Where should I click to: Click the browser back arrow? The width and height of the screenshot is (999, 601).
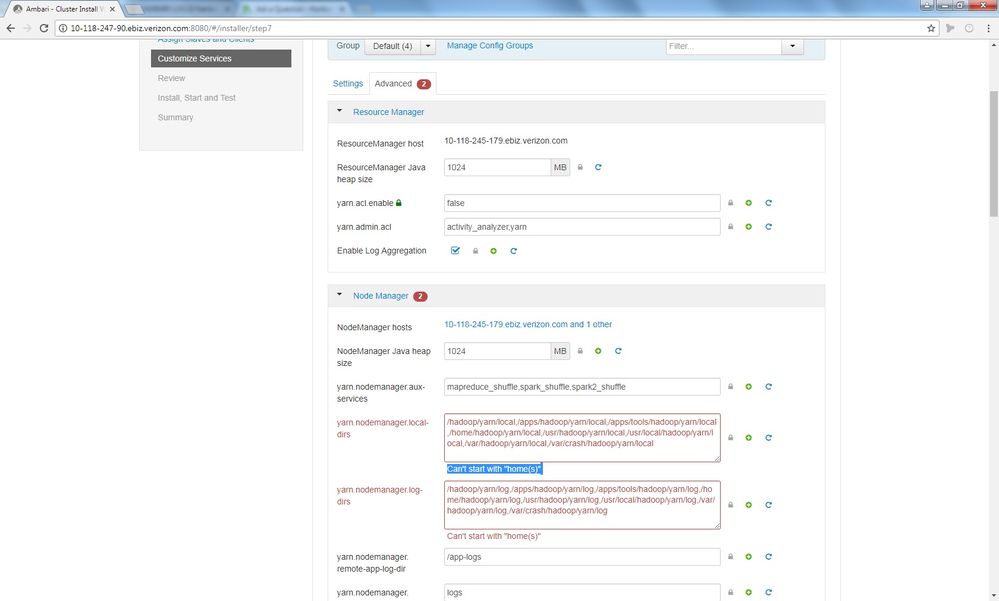pyautogui.click(x=11, y=28)
